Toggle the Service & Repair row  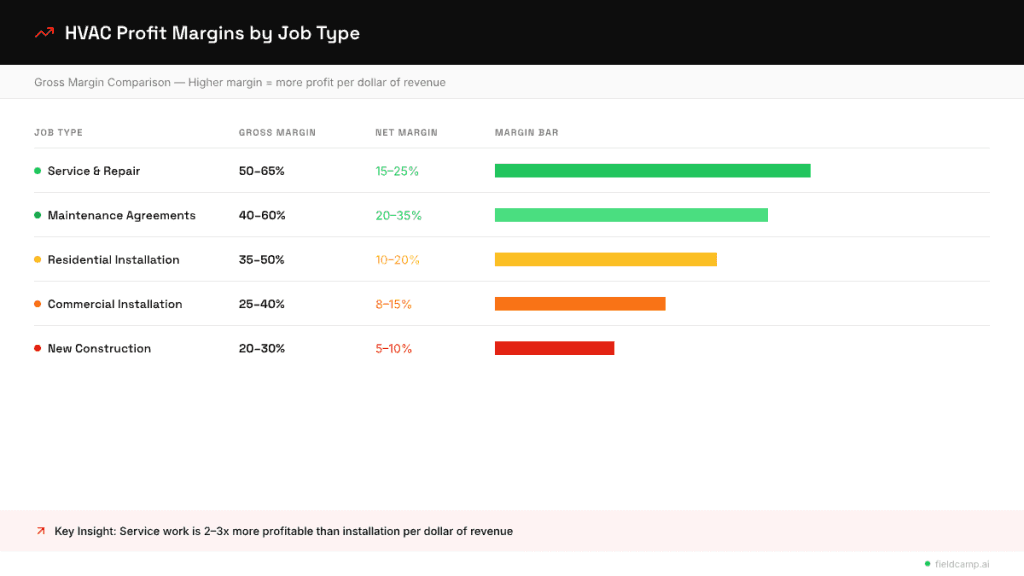tap(94, 170)
